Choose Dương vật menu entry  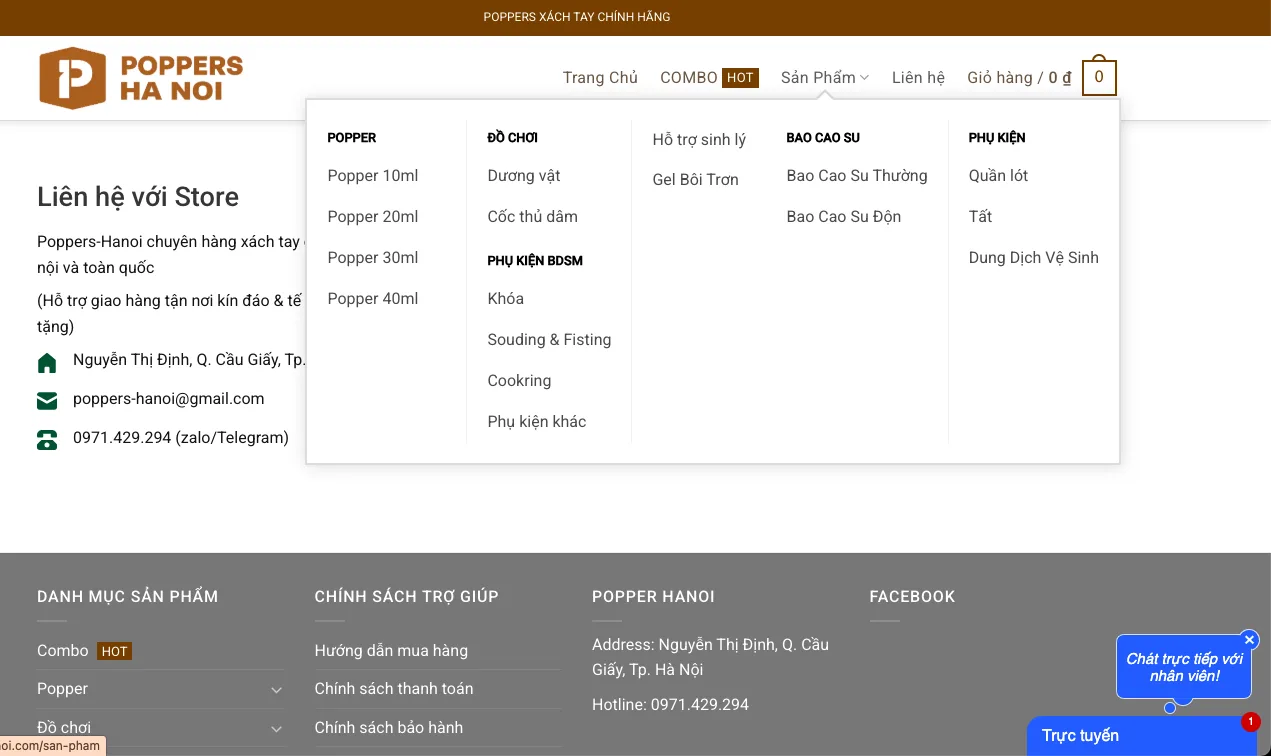click(x=524, y=175)
